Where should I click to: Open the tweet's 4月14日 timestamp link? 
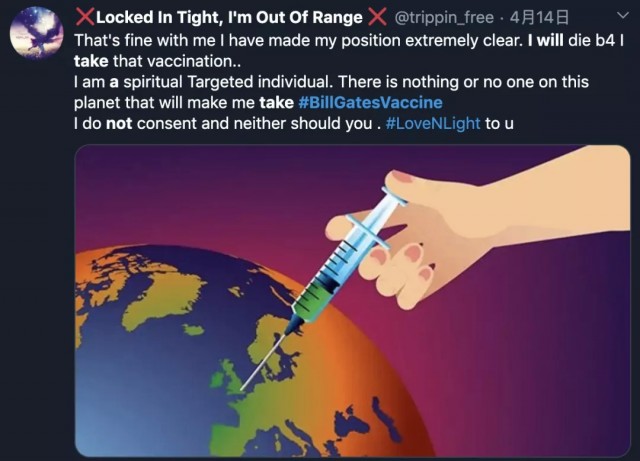539,18
